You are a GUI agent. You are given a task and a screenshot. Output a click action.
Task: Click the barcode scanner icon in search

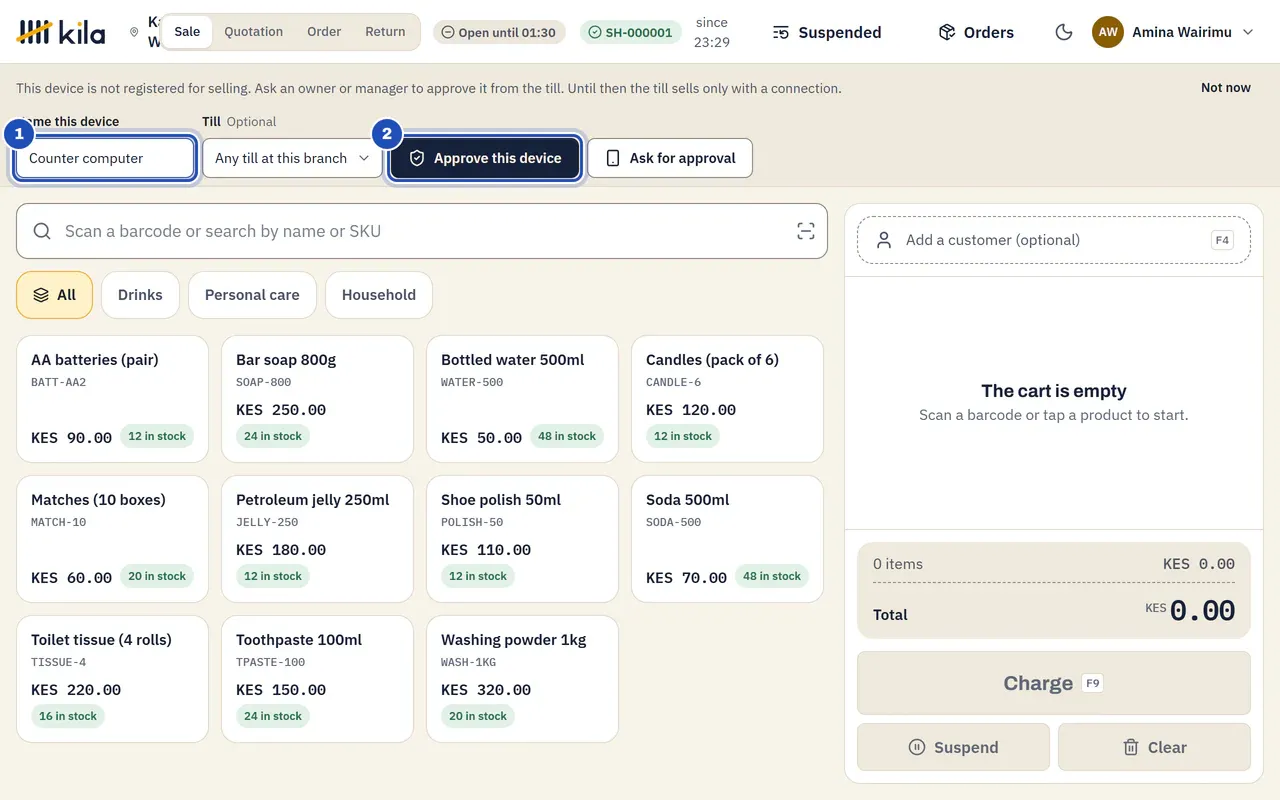(806, 231)
